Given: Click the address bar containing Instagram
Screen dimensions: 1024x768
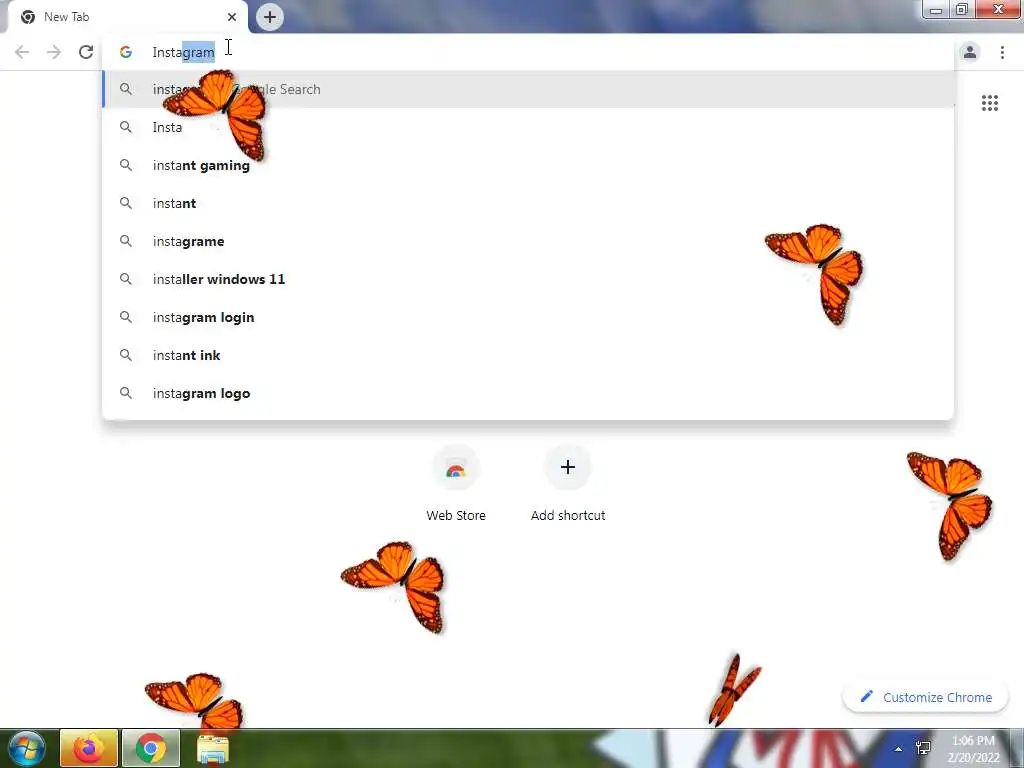Looking at the screenshot, I should [528, 52].
